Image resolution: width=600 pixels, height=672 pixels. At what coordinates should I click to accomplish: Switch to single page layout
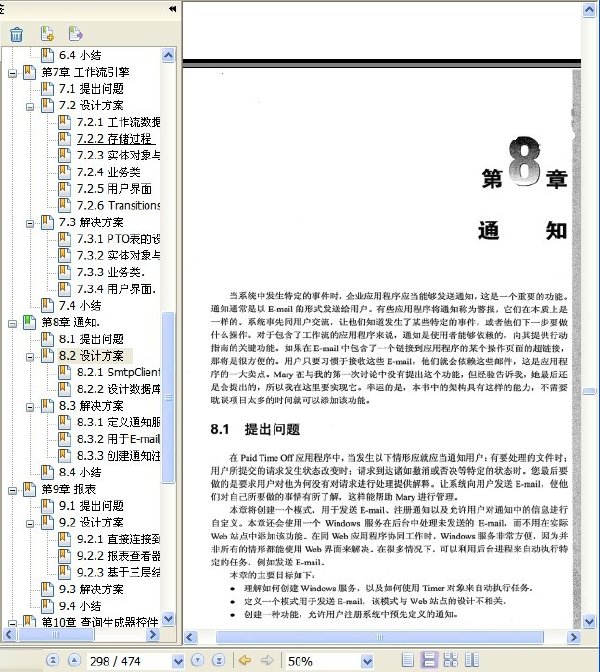pyautogui.click(x=408, y=660)
